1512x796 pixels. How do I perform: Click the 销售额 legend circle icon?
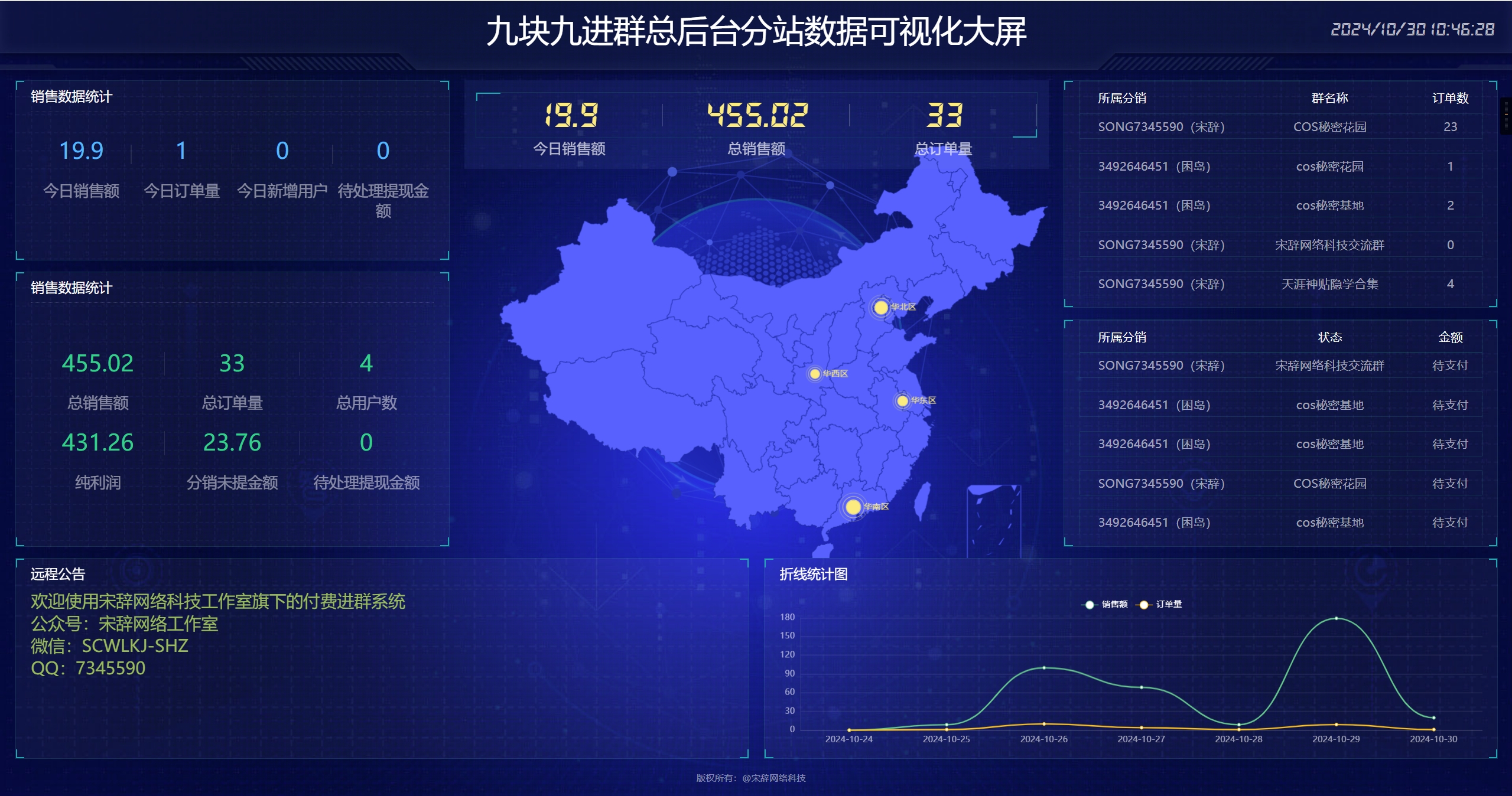(1089, 605)
